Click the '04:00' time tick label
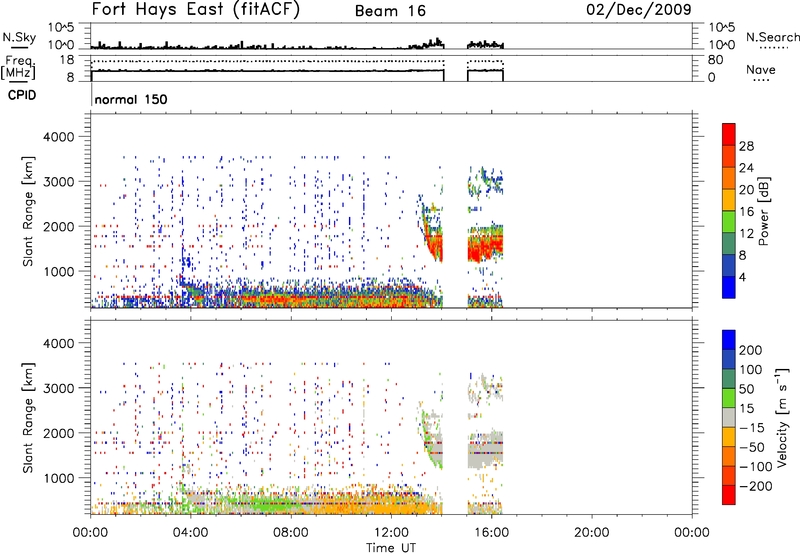Screen dimensions: 800x554 pyautogui.click(x=191, y=533)
